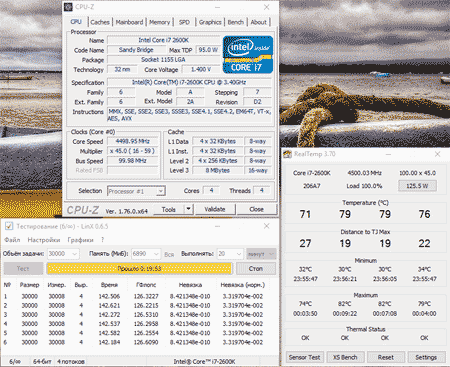This screenshot has width=450, height=367.
Task: Select the CPU tab in CPU-Z
Action: pyautogui.click(x=76, y=22)
